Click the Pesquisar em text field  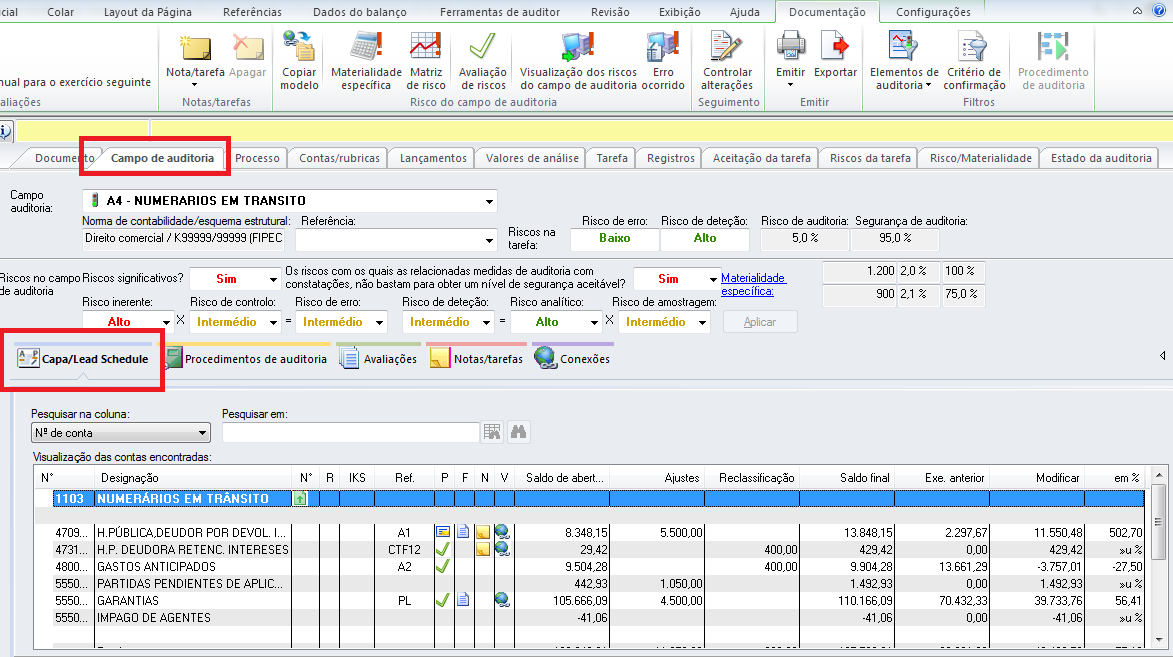pos(350,432)
